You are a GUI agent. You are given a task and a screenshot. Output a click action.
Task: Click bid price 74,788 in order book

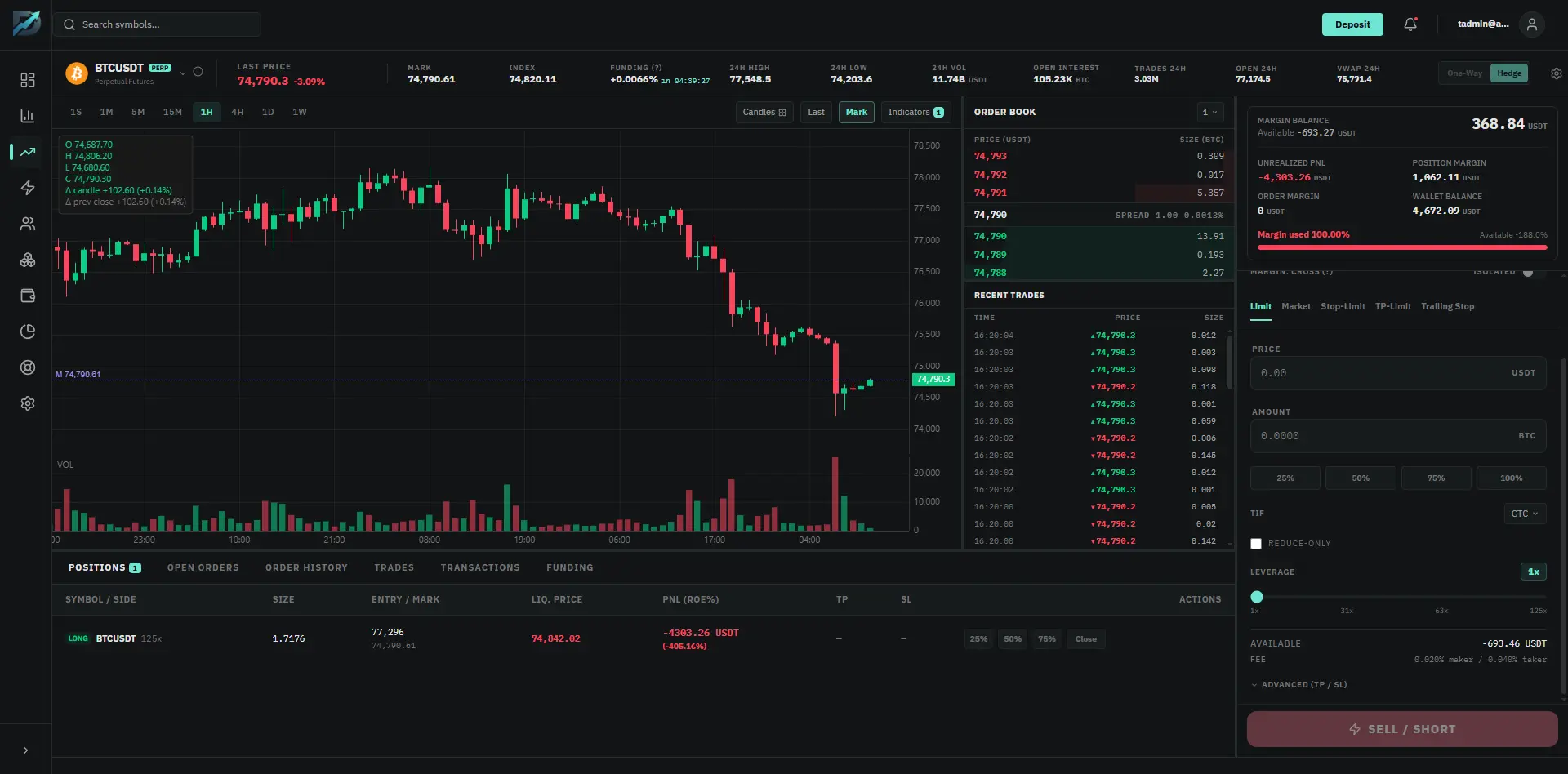pos(990,274)
